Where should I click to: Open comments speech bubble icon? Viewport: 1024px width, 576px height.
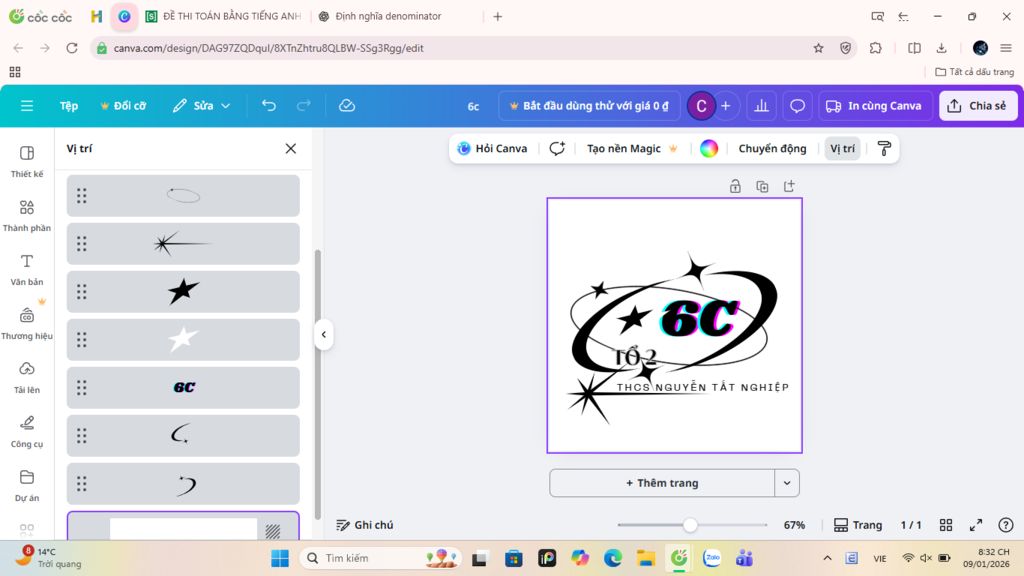[x=797, y=106]
